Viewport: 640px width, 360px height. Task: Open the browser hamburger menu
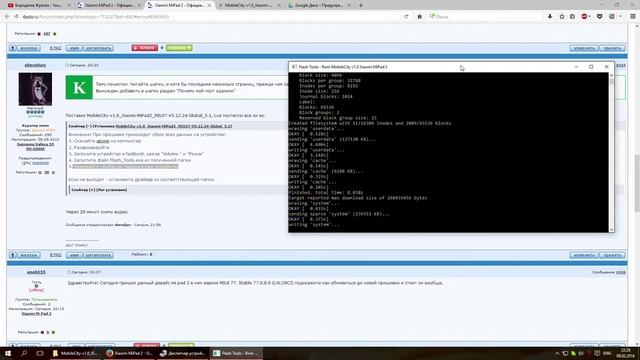(633, 17)
